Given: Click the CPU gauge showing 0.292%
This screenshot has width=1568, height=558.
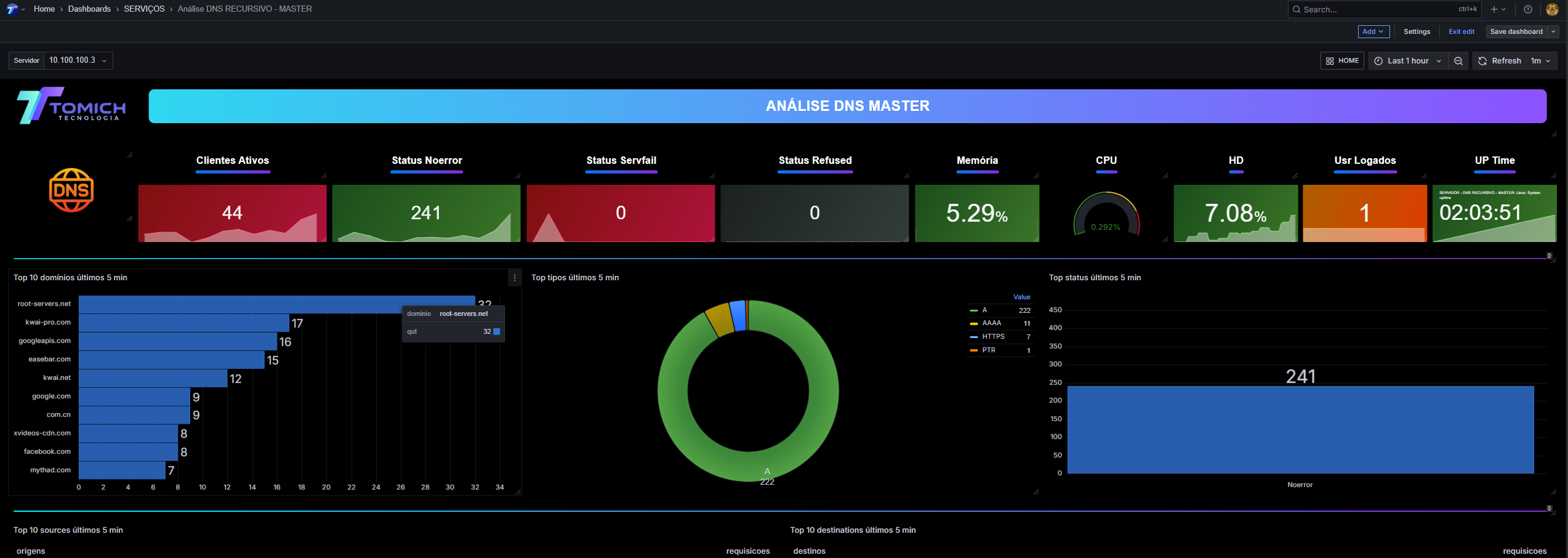Looking at the screenshot, I should [1106, 214].
